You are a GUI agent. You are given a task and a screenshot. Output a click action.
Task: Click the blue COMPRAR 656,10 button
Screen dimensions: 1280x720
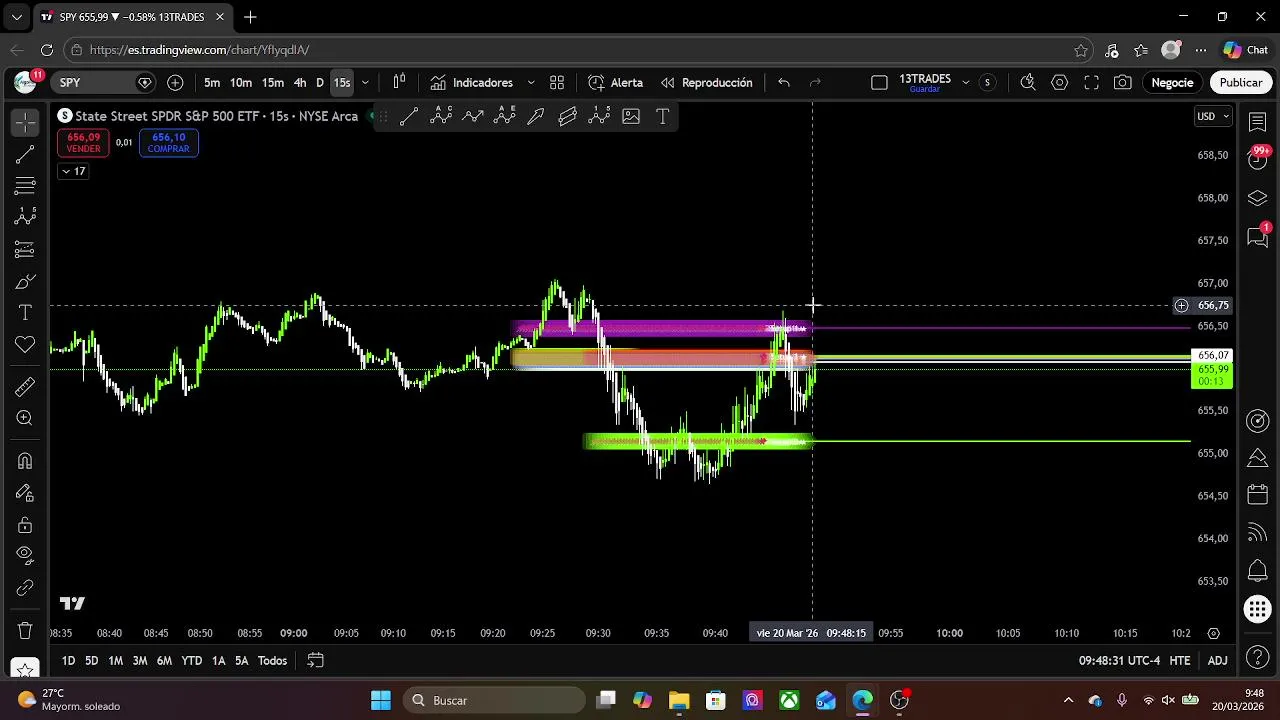168,143
